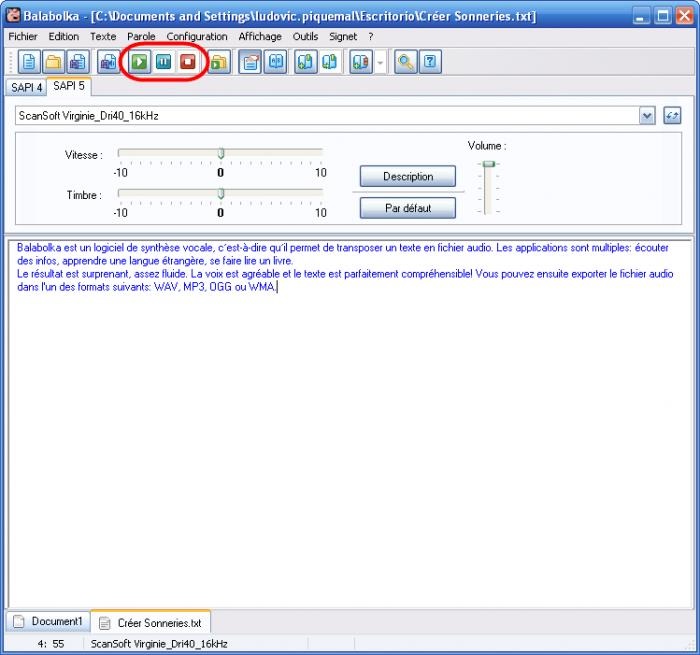
Task: Click the cursor position 4: 55 in status bar
Action: pyautogui.click(x=51, y=644)
